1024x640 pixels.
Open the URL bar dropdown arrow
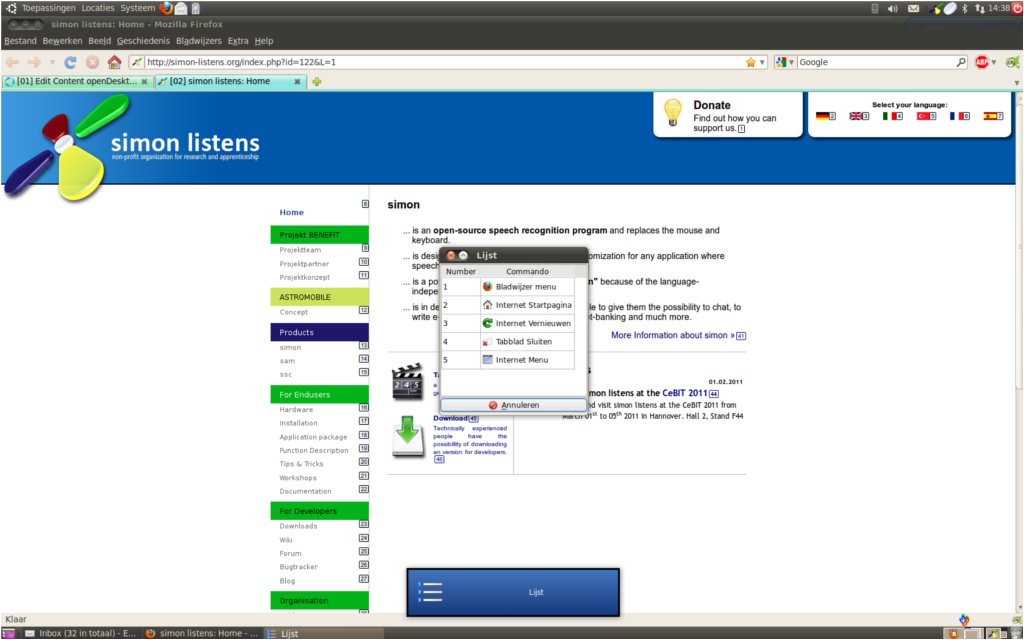click(762, 63)
